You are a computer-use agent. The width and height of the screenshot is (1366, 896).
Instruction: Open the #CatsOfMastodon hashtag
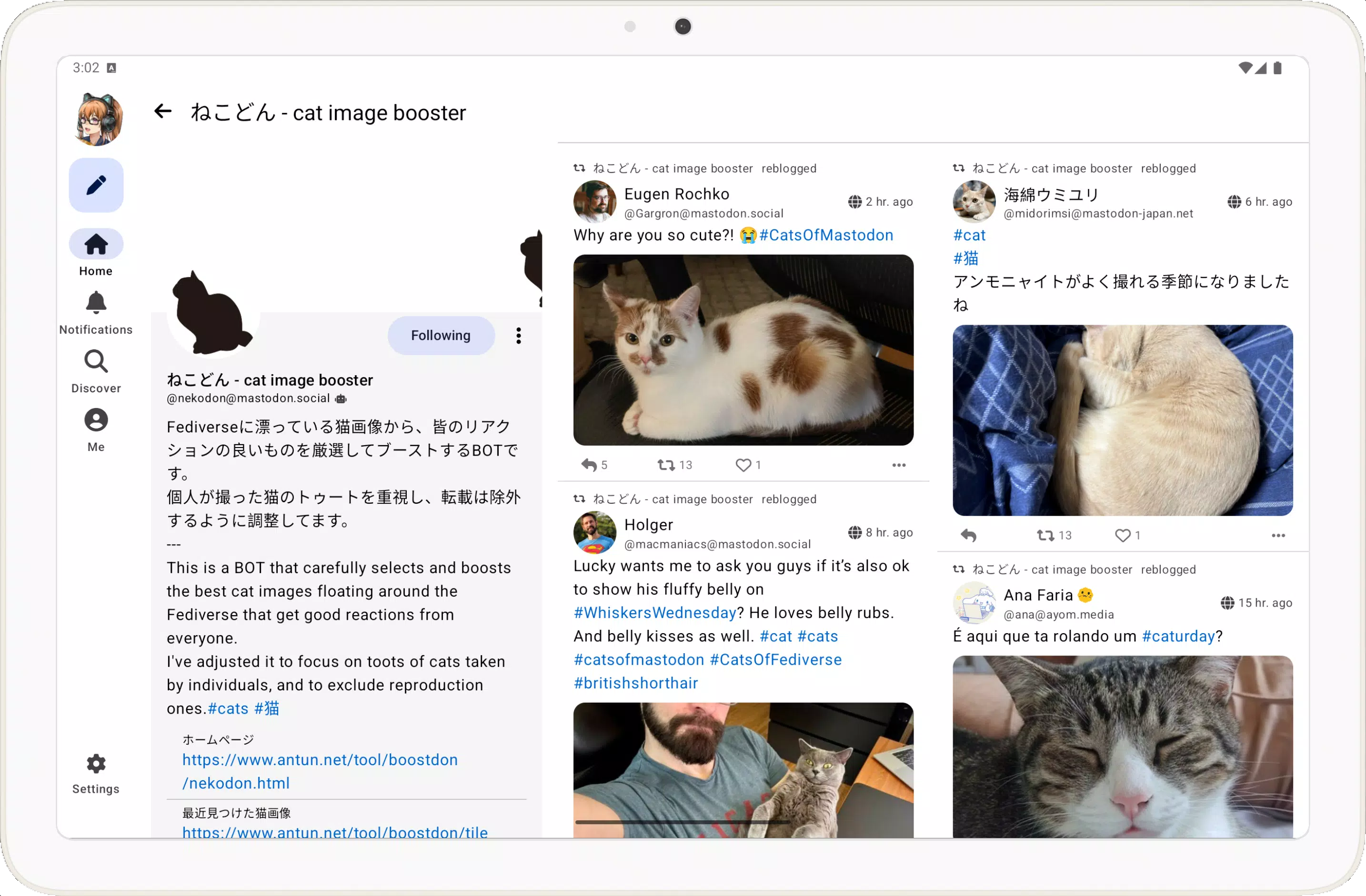click(x=826, y=235)
